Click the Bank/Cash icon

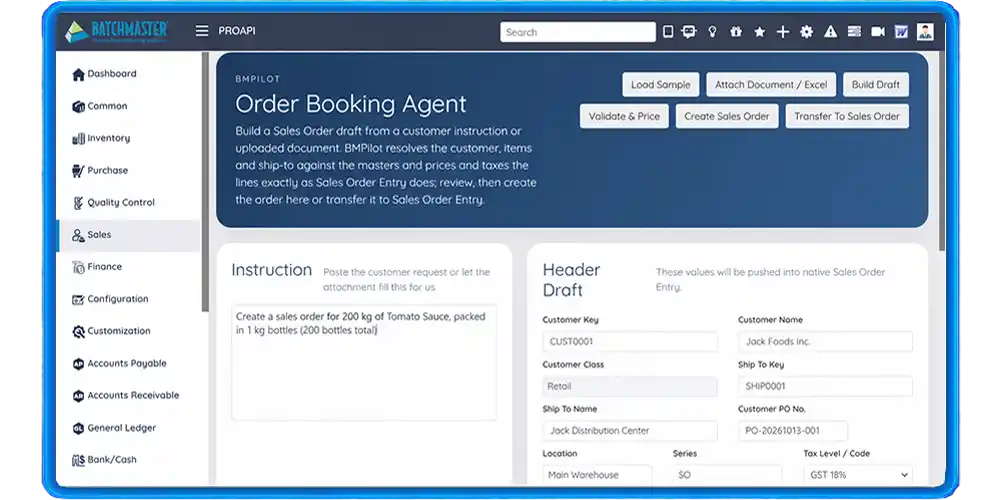pos(78,460)
